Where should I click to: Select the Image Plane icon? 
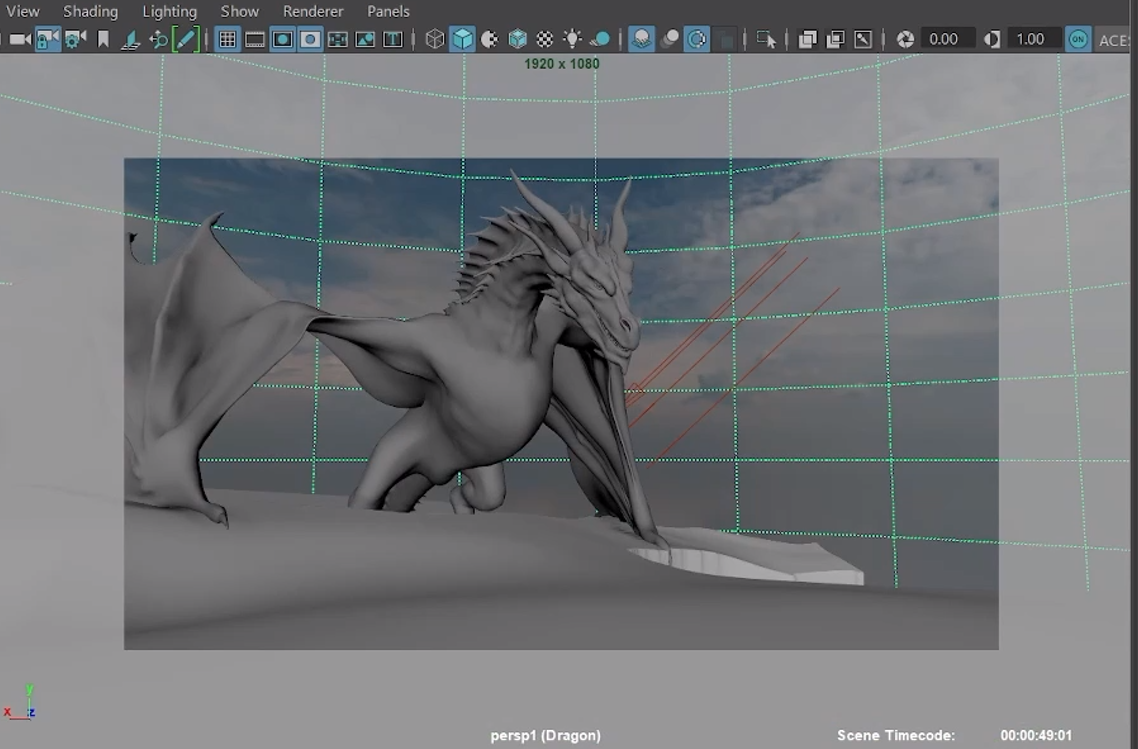[129, 40]
